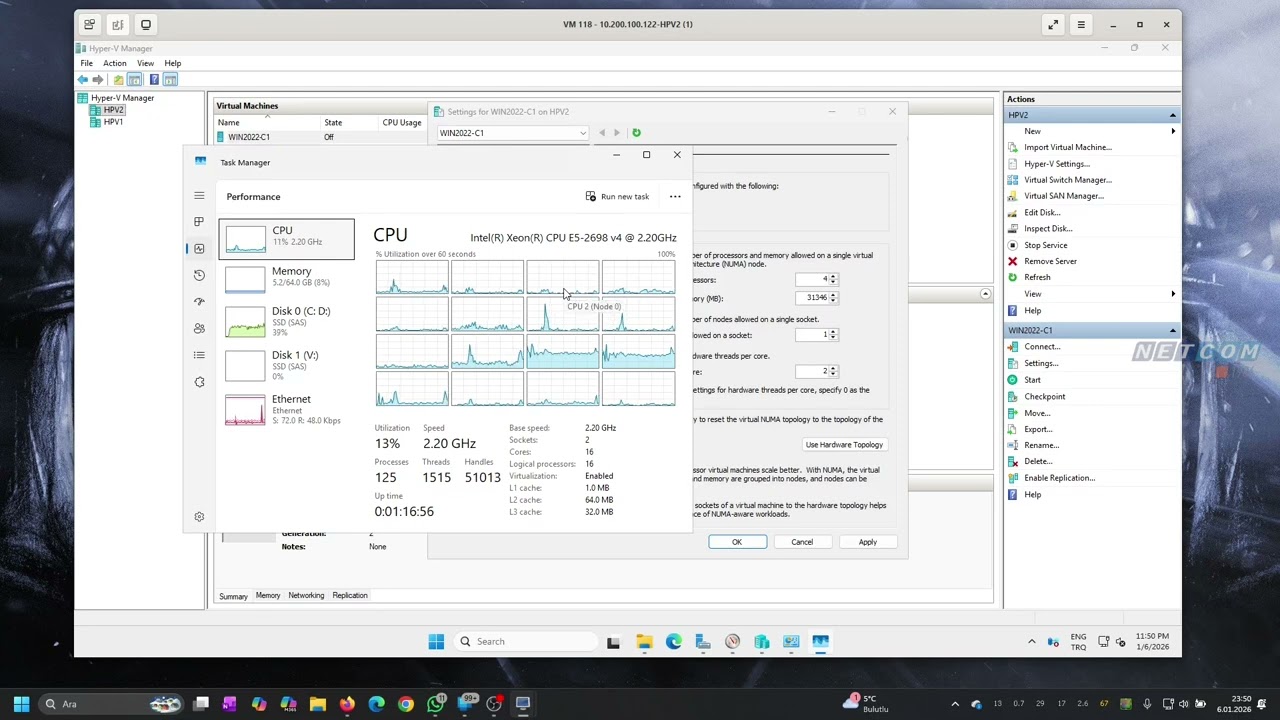Click chevron expander beside Settings window
The width and height of the screenshot is (1280, 720).
coord(985,294)
